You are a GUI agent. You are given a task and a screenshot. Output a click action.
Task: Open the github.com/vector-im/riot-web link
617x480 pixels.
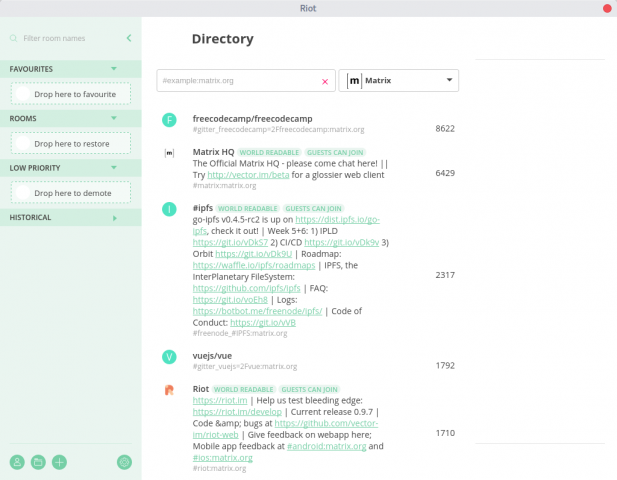(x=326, y=423)
